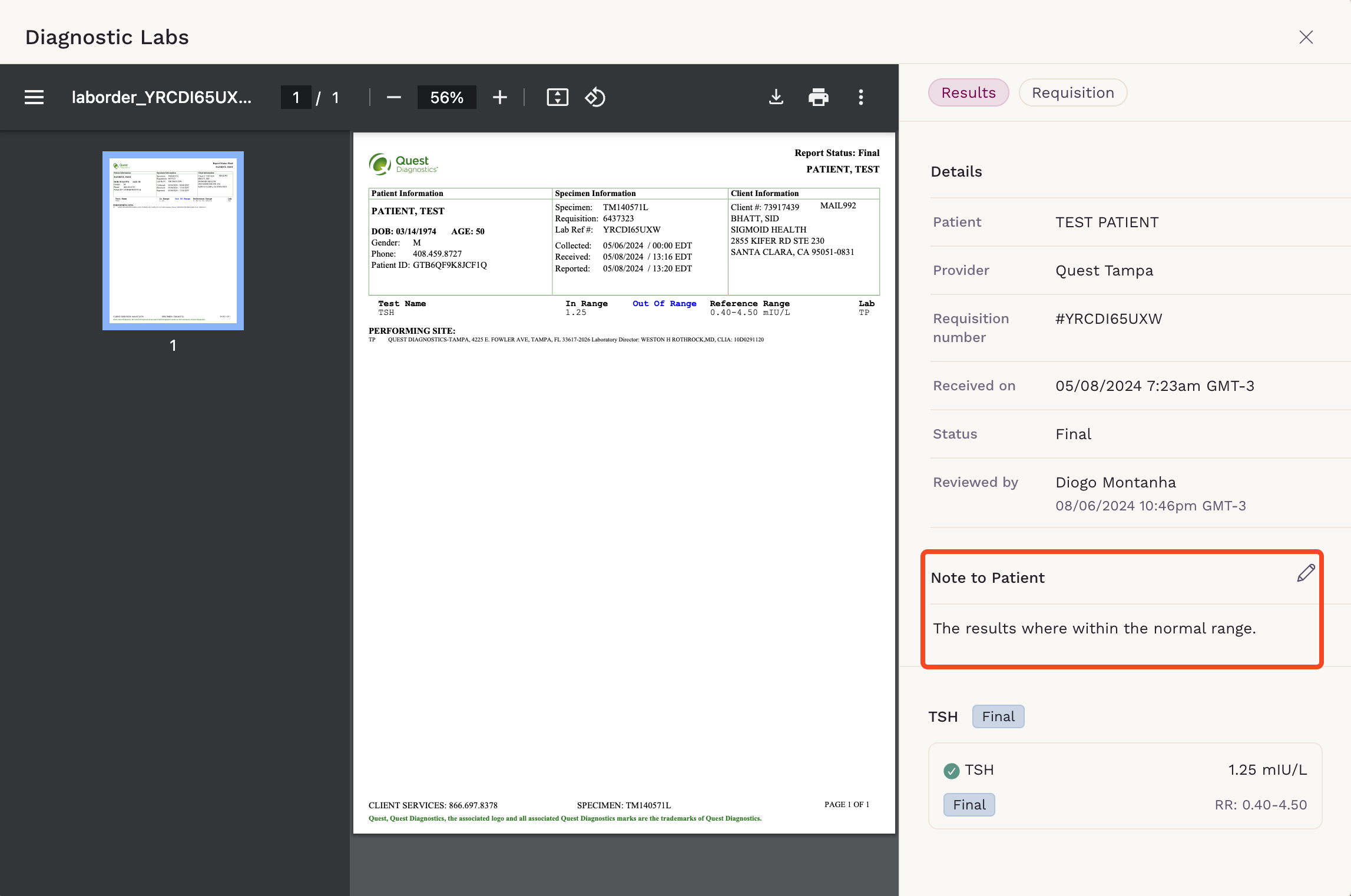1351x896 pixels.
Task: Click the Final badge inside TSH result card
Action: click(969, 805)
